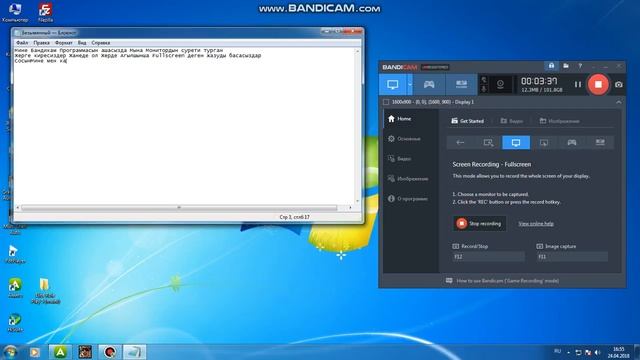The image size is (640, 360).
Task: Choose HDMI device icon in mode selector row
Action: coord(600,142)
